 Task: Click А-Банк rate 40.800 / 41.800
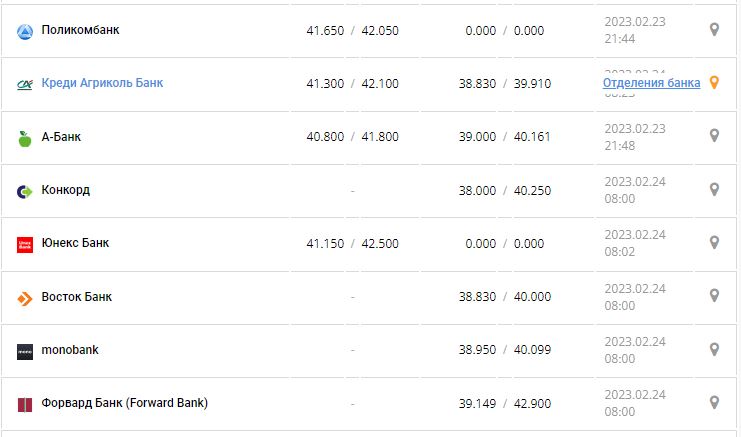point(352,137)
